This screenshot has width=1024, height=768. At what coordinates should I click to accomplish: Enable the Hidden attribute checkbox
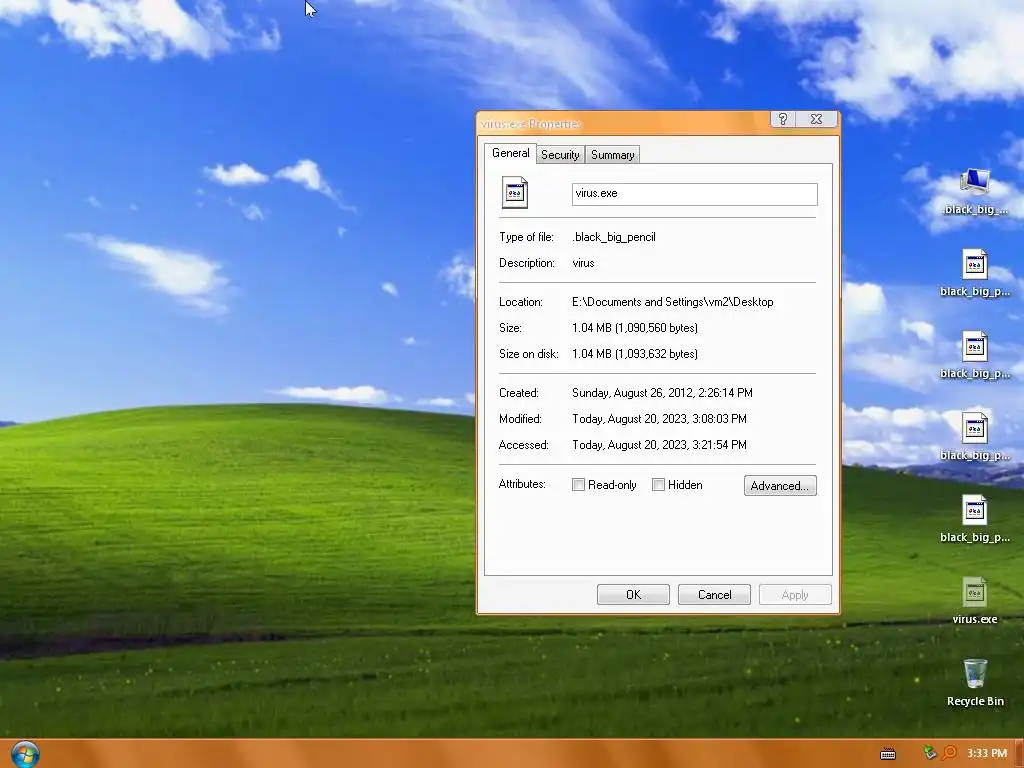(658, 485)
